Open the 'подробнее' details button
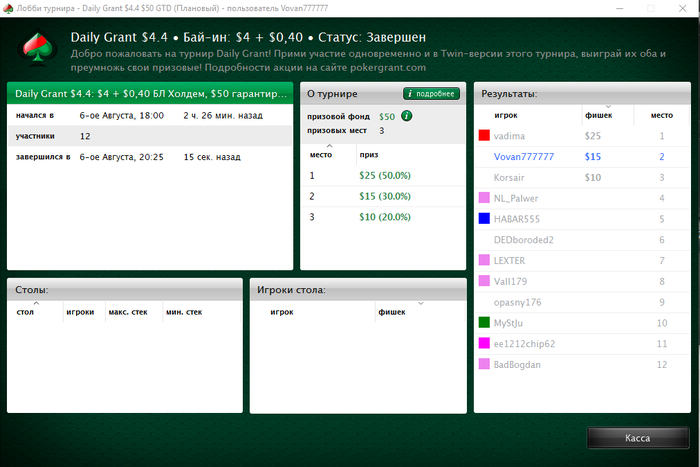This screenshot has height=467, width=700. [431, 94]
